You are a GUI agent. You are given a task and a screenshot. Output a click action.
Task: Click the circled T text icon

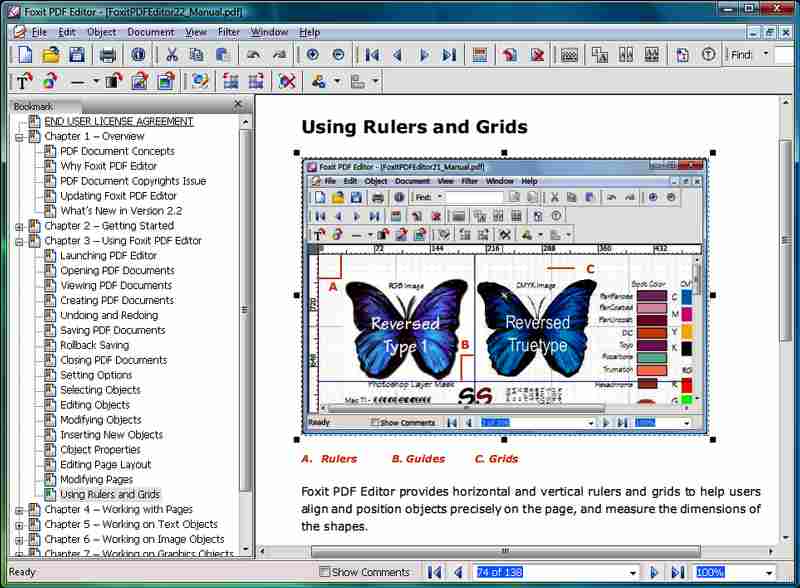pyautogui.click(x=708, y=55)
